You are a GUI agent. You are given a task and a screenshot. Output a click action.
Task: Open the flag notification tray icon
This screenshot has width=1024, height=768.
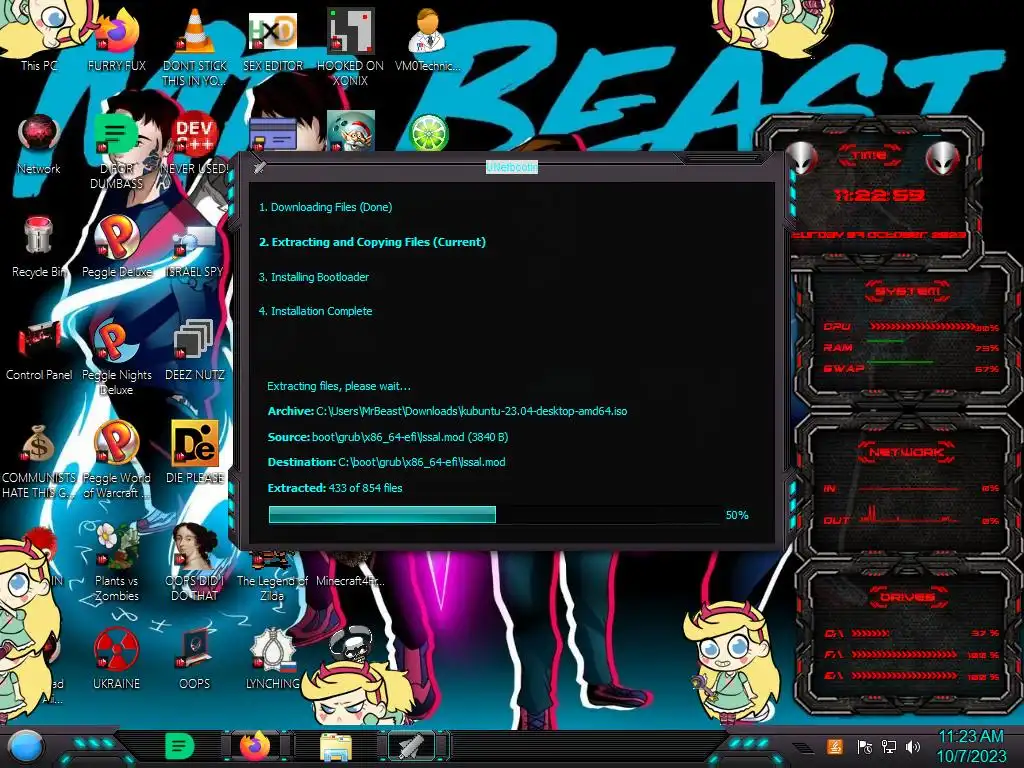tap(864, 746)
